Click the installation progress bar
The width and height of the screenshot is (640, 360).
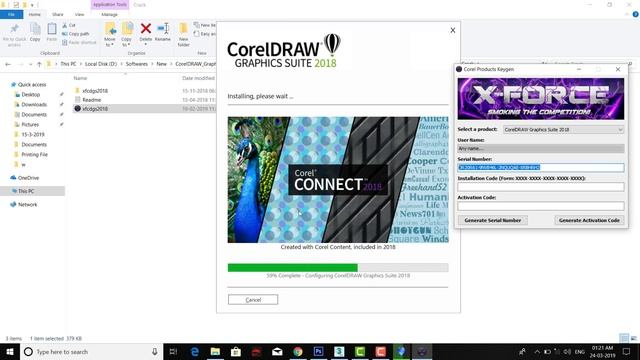[338, 268]
